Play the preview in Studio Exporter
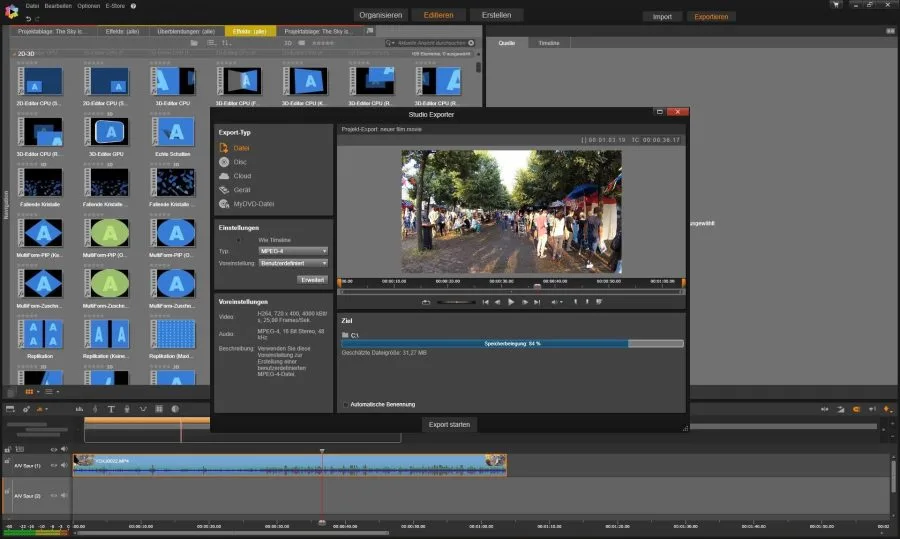 [x=511, y=302]
